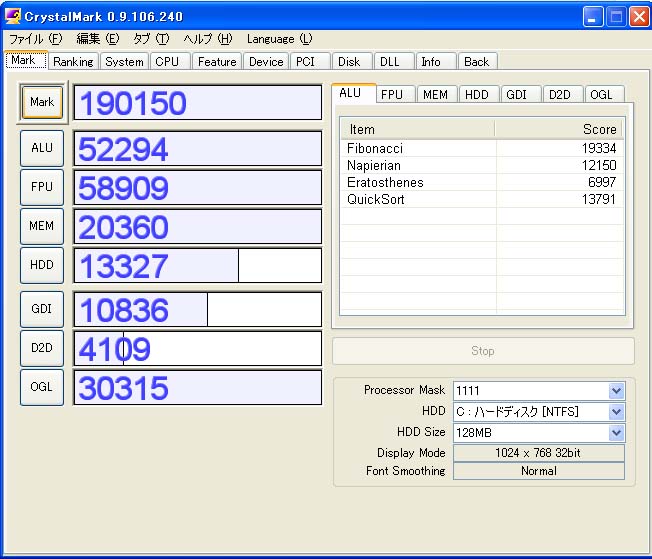Select the Napierian row

tap(482, 165)
